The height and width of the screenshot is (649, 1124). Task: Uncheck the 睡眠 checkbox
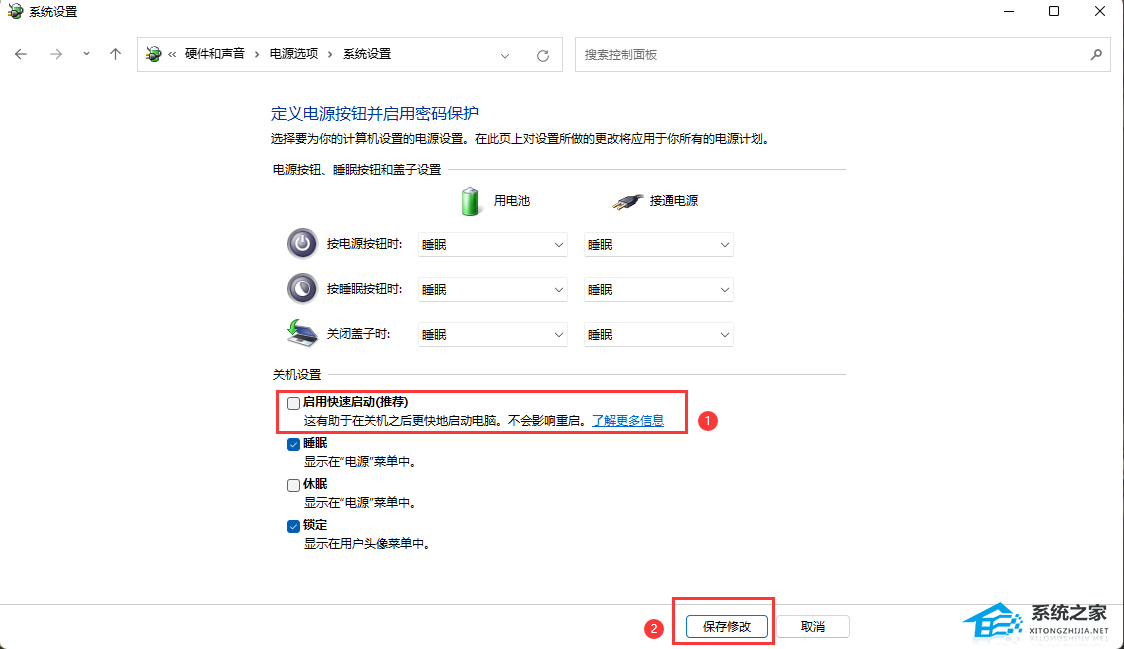[293, 444]
